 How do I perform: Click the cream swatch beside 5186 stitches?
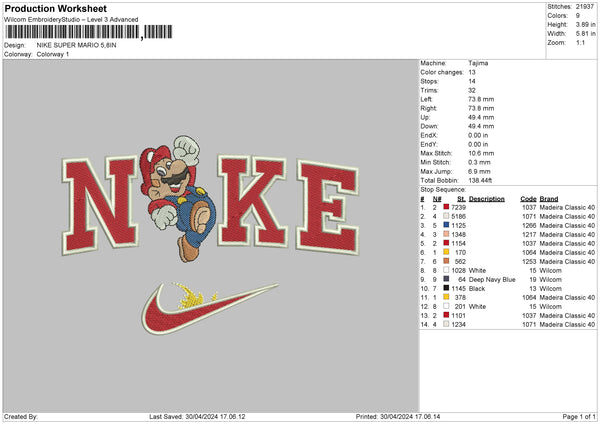coord(446,216)
